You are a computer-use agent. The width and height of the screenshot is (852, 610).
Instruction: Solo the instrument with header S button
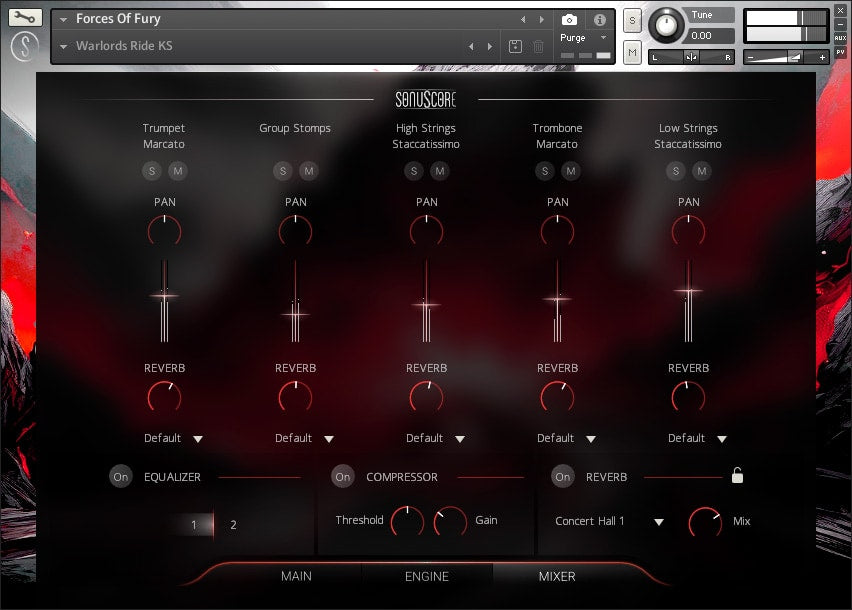click(x=632, y=21)
